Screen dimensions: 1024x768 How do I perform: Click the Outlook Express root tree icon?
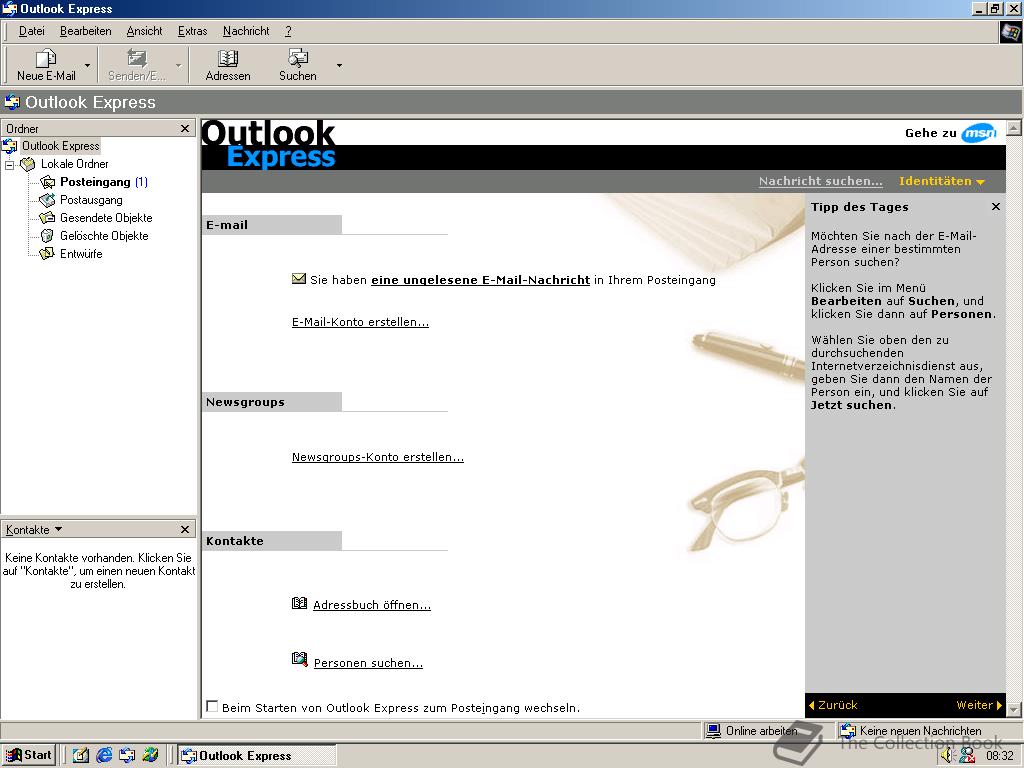click(10, 146)
